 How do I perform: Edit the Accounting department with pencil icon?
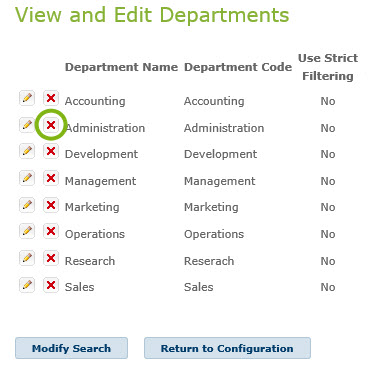(27, 98)
